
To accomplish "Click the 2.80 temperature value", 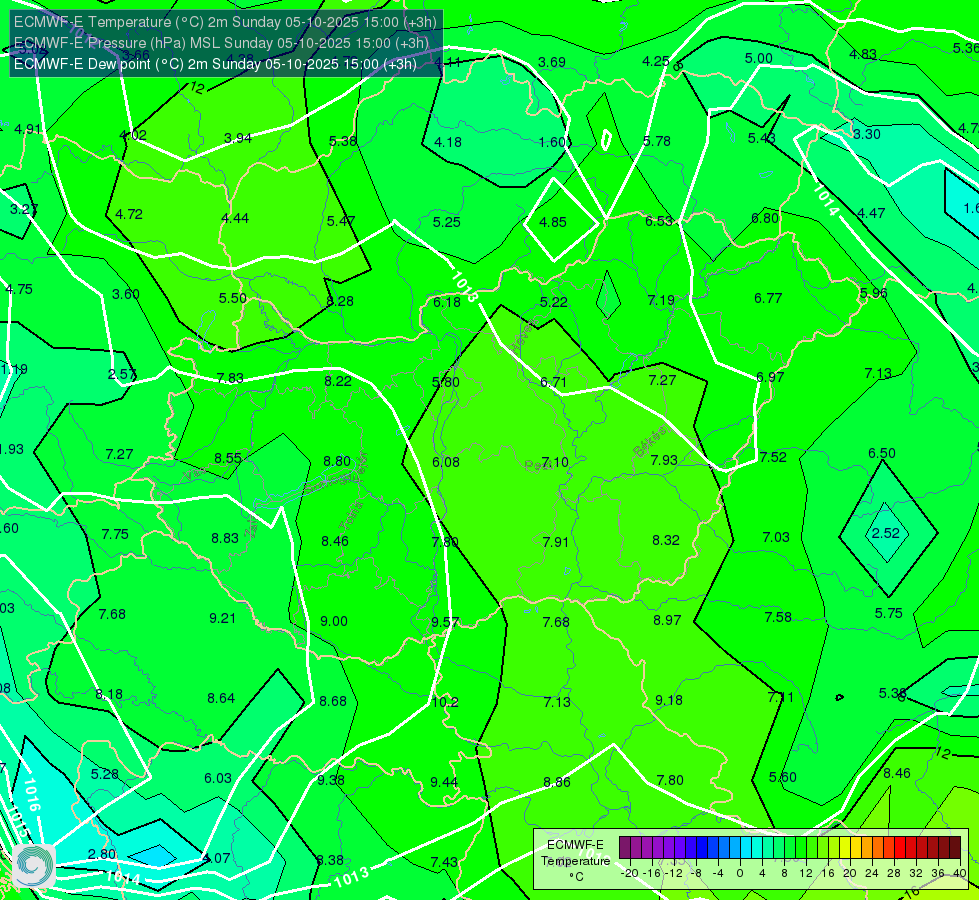I will pyautogui.click(x=102, y=854).
